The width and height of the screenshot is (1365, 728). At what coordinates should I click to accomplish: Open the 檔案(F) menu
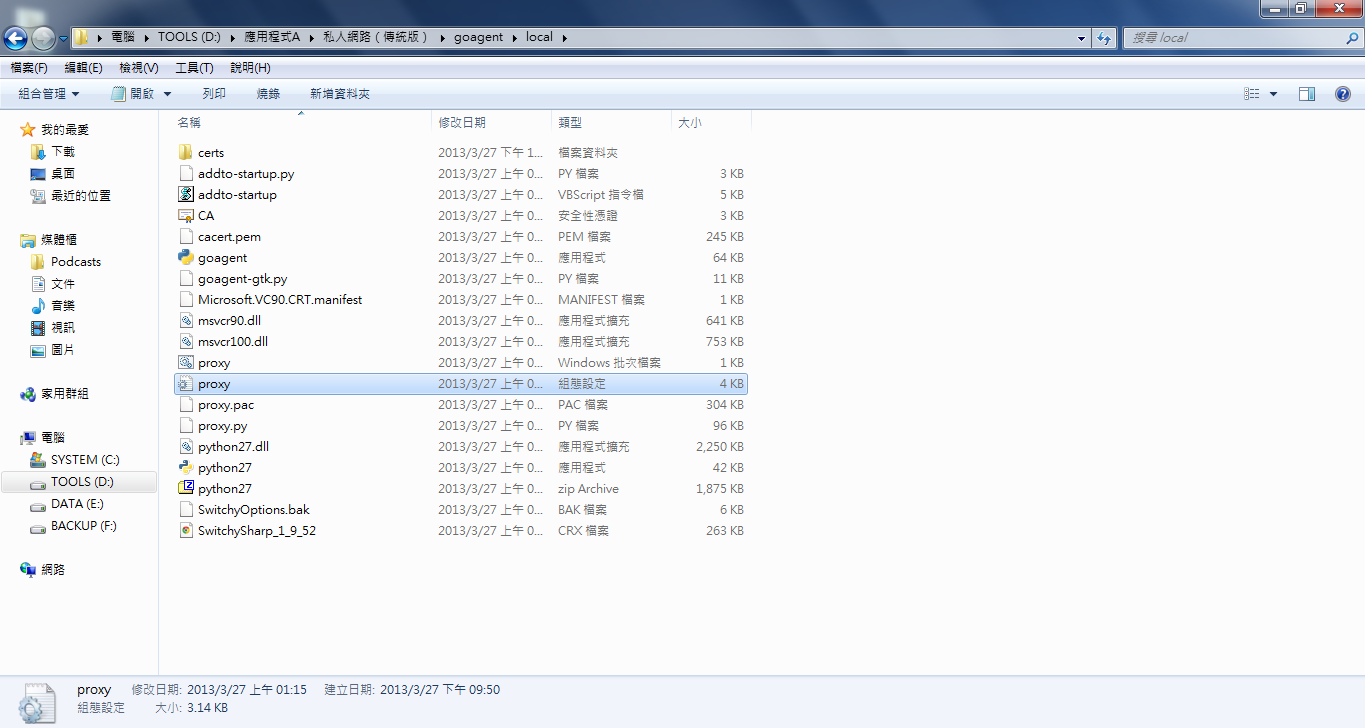coord(29,68)
